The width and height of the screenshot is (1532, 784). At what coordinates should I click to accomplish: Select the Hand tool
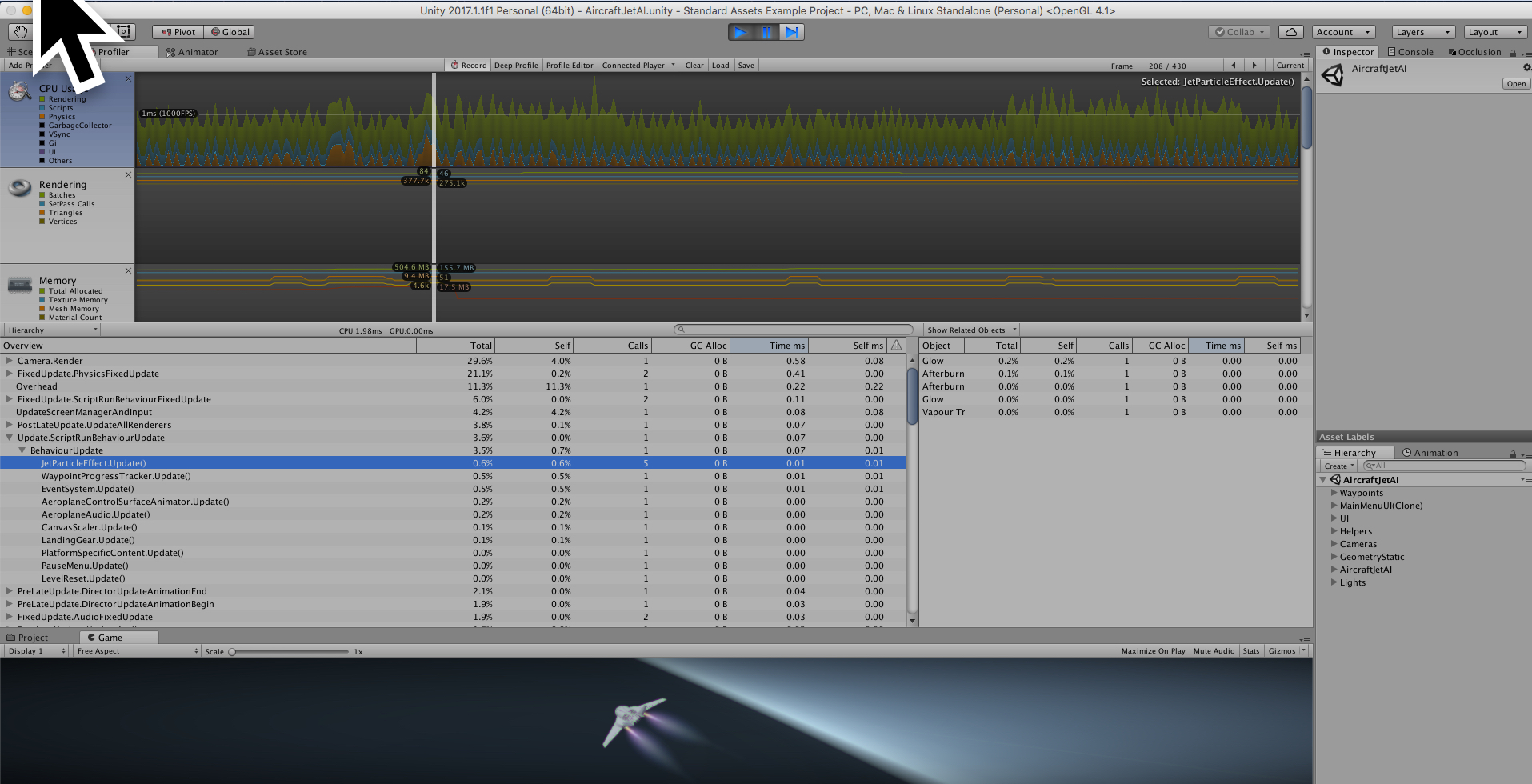(20, 32)
